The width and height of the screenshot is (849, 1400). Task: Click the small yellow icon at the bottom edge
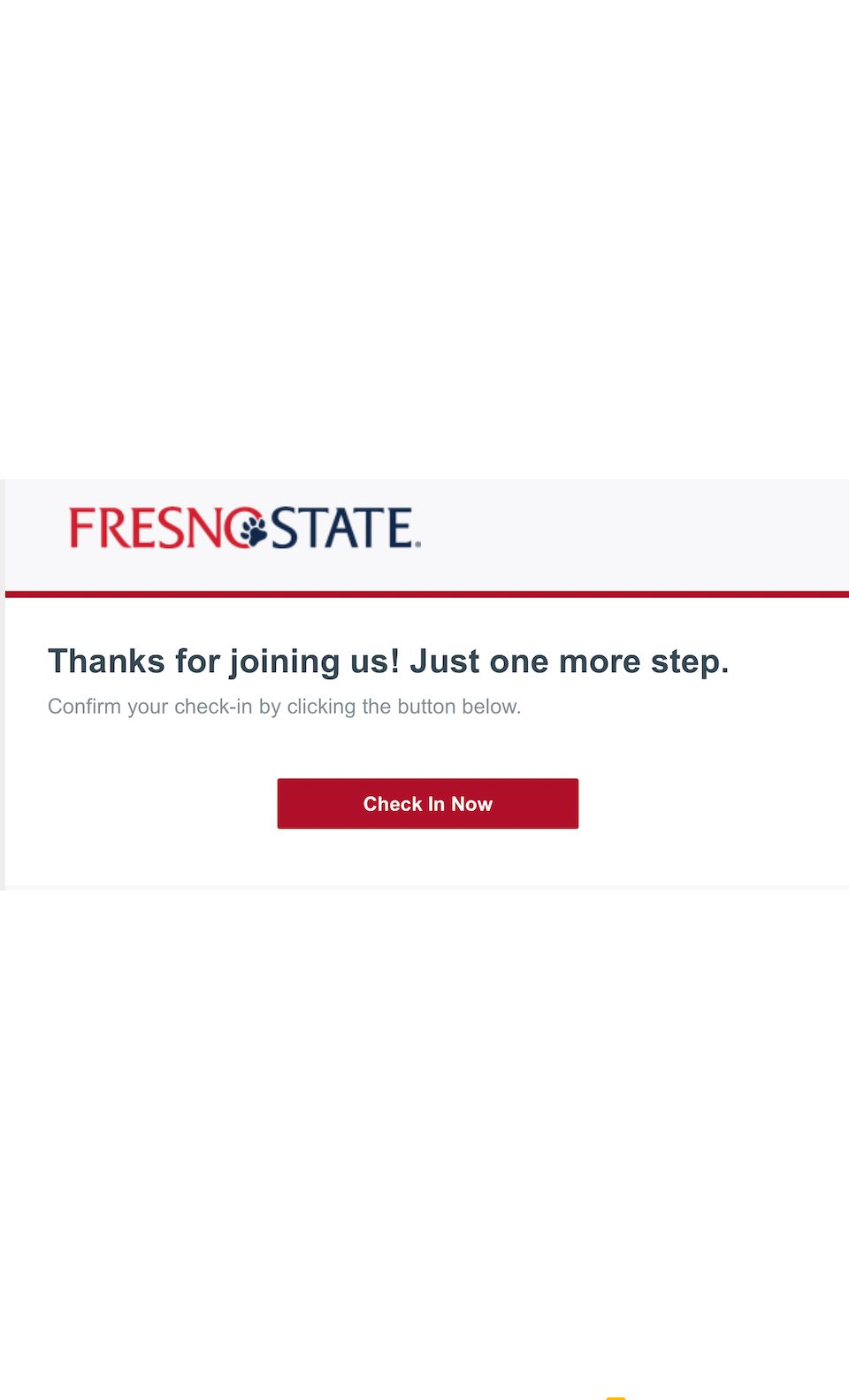pyautogui.click(x=616, y=1396)
